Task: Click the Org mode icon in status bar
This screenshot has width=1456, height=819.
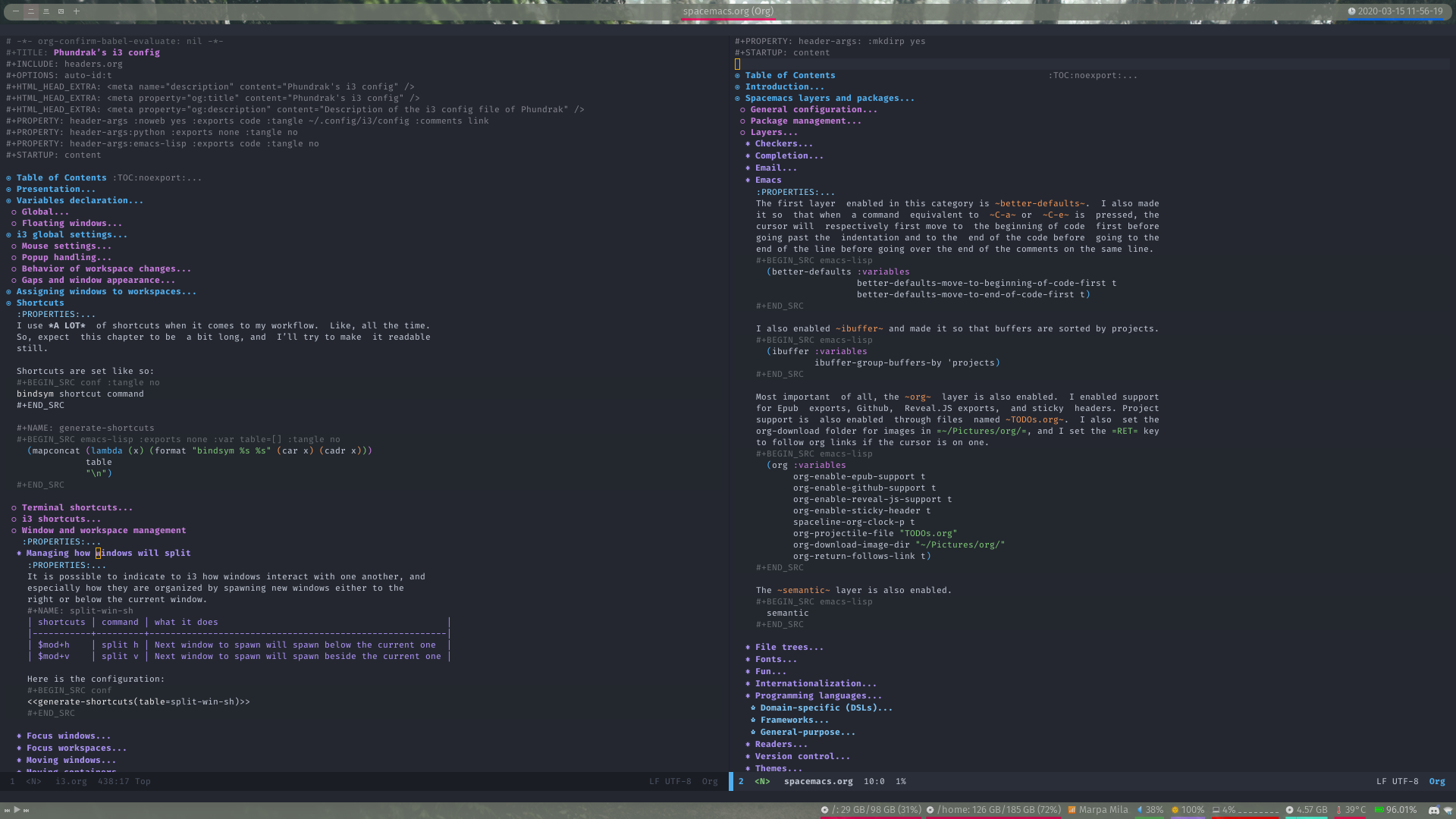Action: (710, 781)
